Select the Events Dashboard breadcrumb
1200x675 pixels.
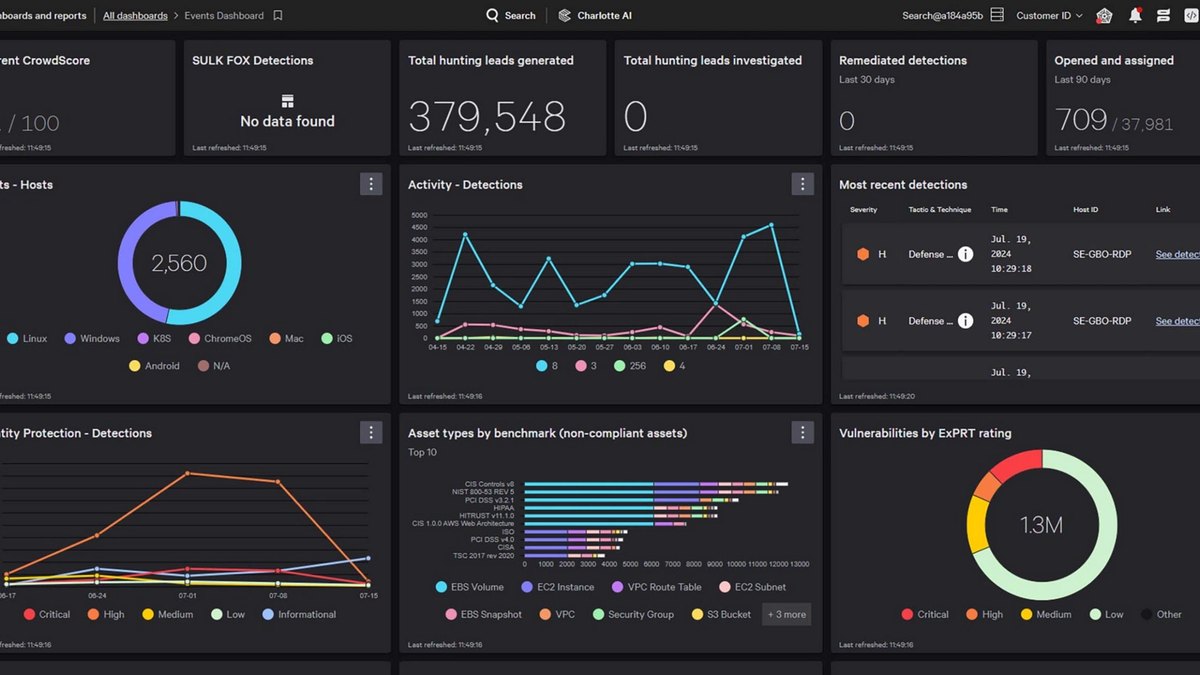(224, 16)
